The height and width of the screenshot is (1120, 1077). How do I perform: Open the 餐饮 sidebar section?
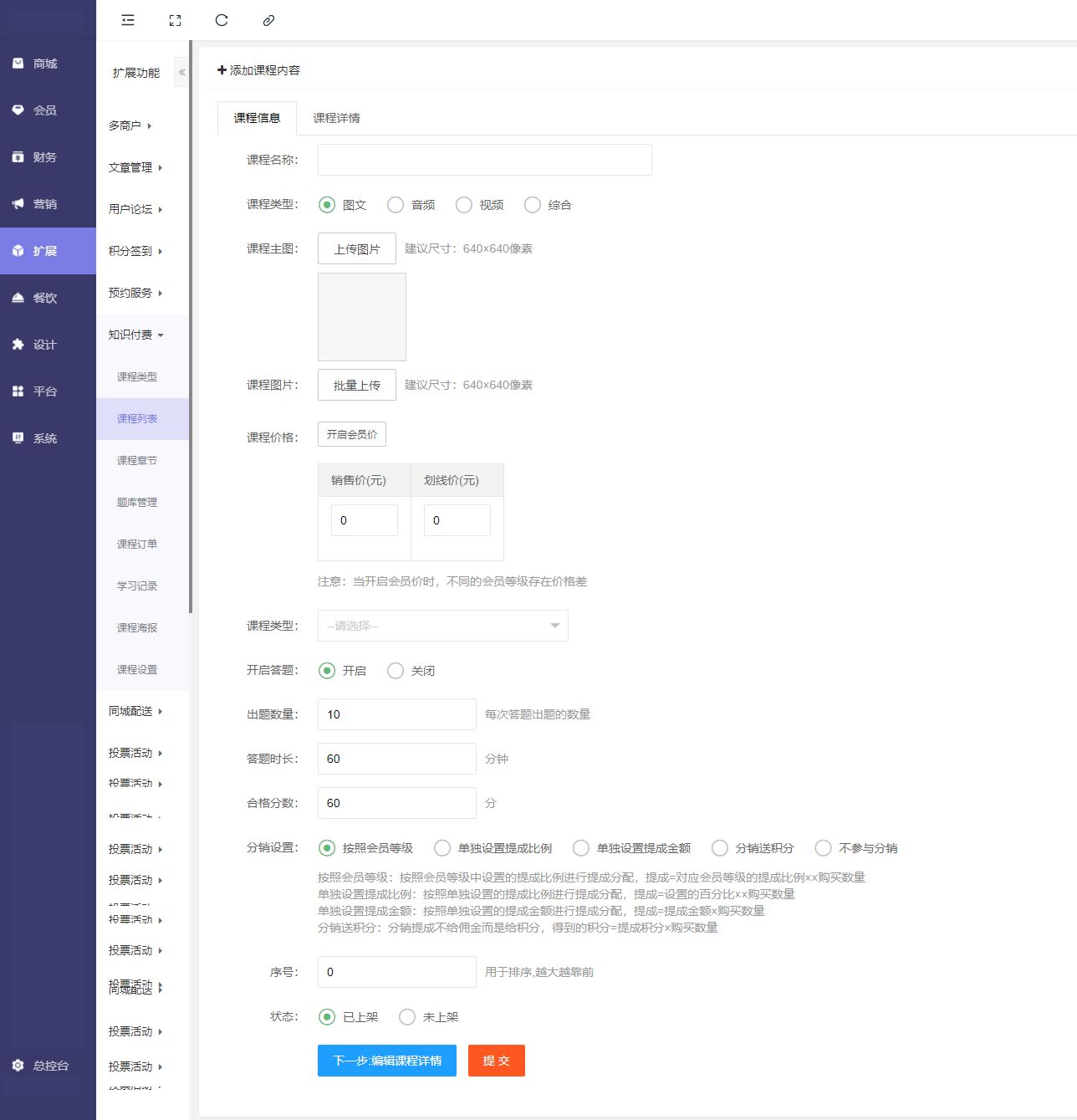click(x=44, y=298)
